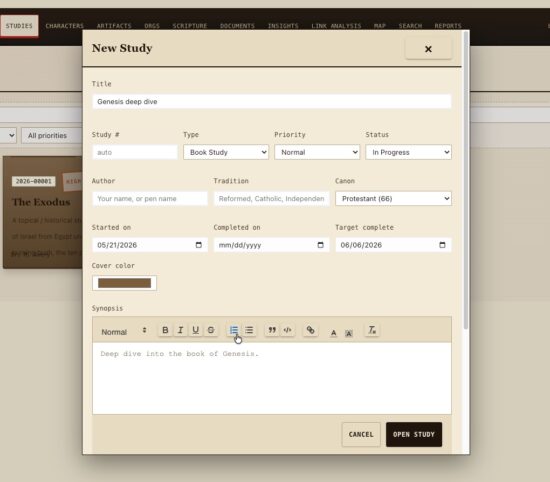Toggle strikethrough formatting in Synopsis editor
This screenshot has width=550, height=482.
pos(211,330)
